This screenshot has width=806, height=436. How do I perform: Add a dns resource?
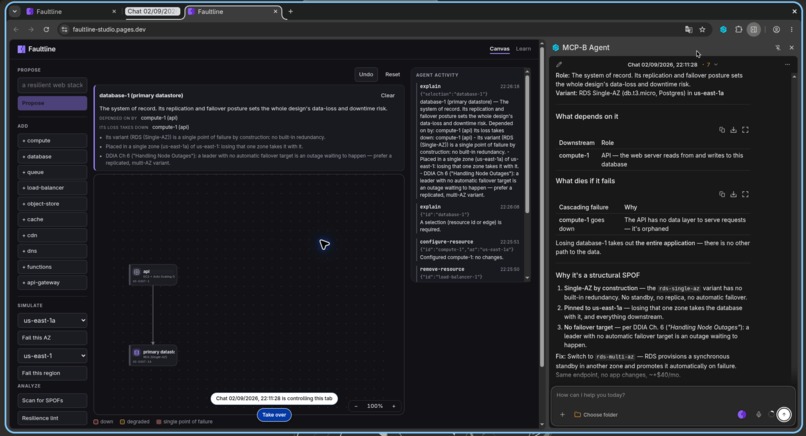pyautogui.click(x=52, y=251)
